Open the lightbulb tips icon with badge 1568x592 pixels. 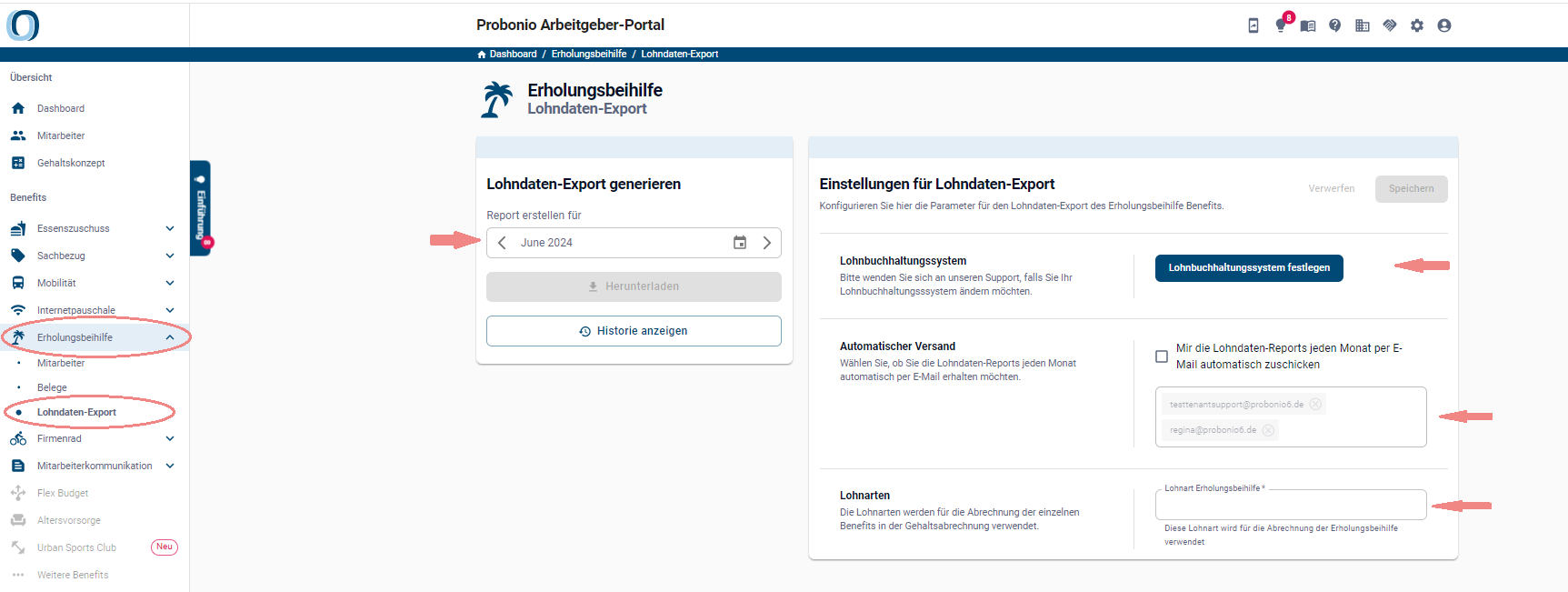click(1281, 25)
